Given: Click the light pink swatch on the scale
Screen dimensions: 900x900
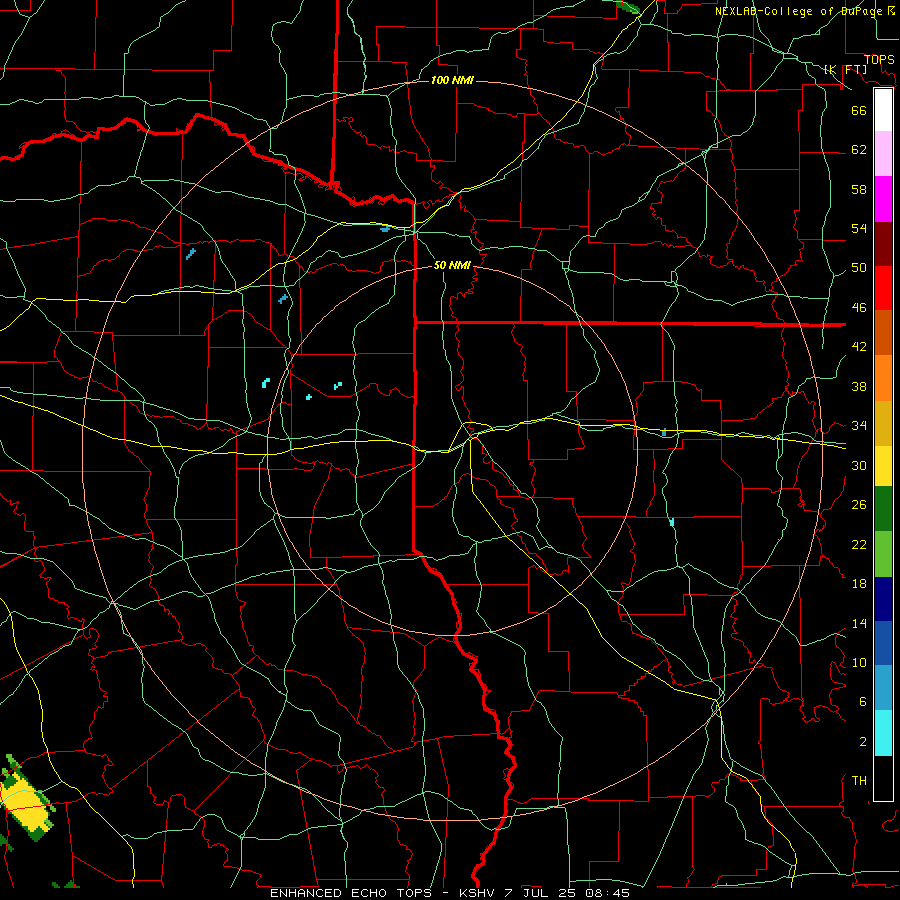Looking at the screenshot, I should (883, 154).
